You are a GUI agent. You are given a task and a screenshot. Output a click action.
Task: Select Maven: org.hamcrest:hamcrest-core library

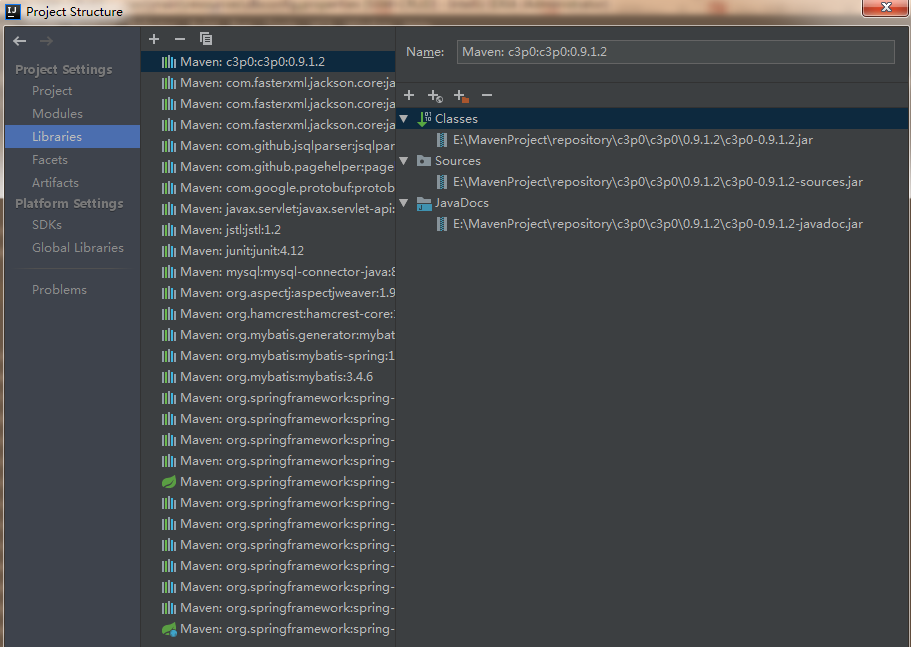(268, 314)
